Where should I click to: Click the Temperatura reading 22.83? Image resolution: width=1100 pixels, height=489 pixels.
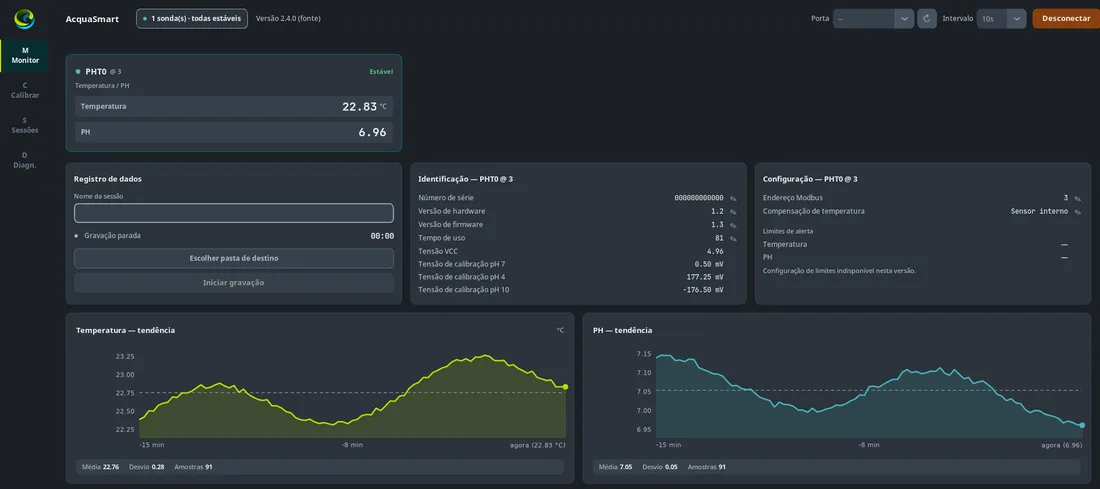tap(360, 107)
